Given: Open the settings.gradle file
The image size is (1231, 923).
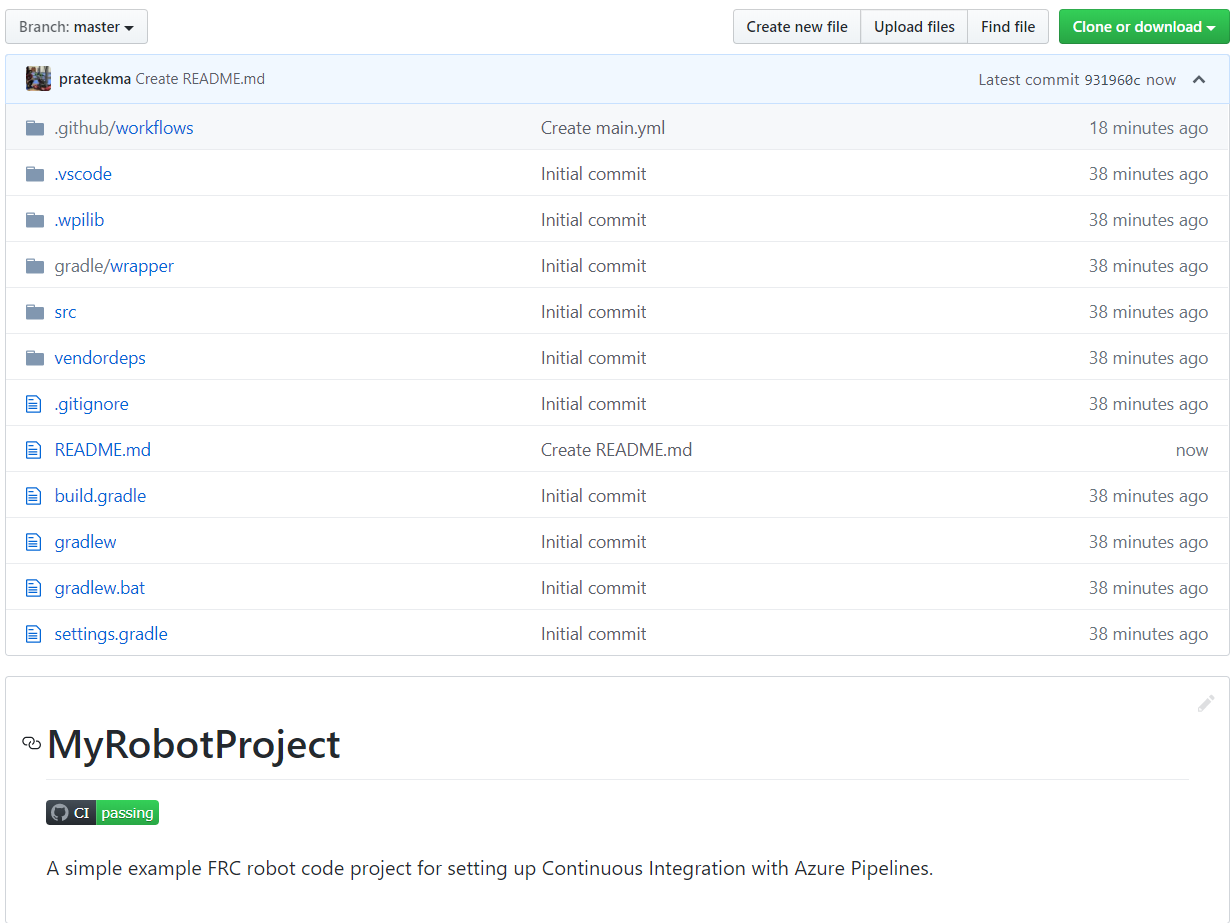Looking at the screenshot, I should click(111, 634).
